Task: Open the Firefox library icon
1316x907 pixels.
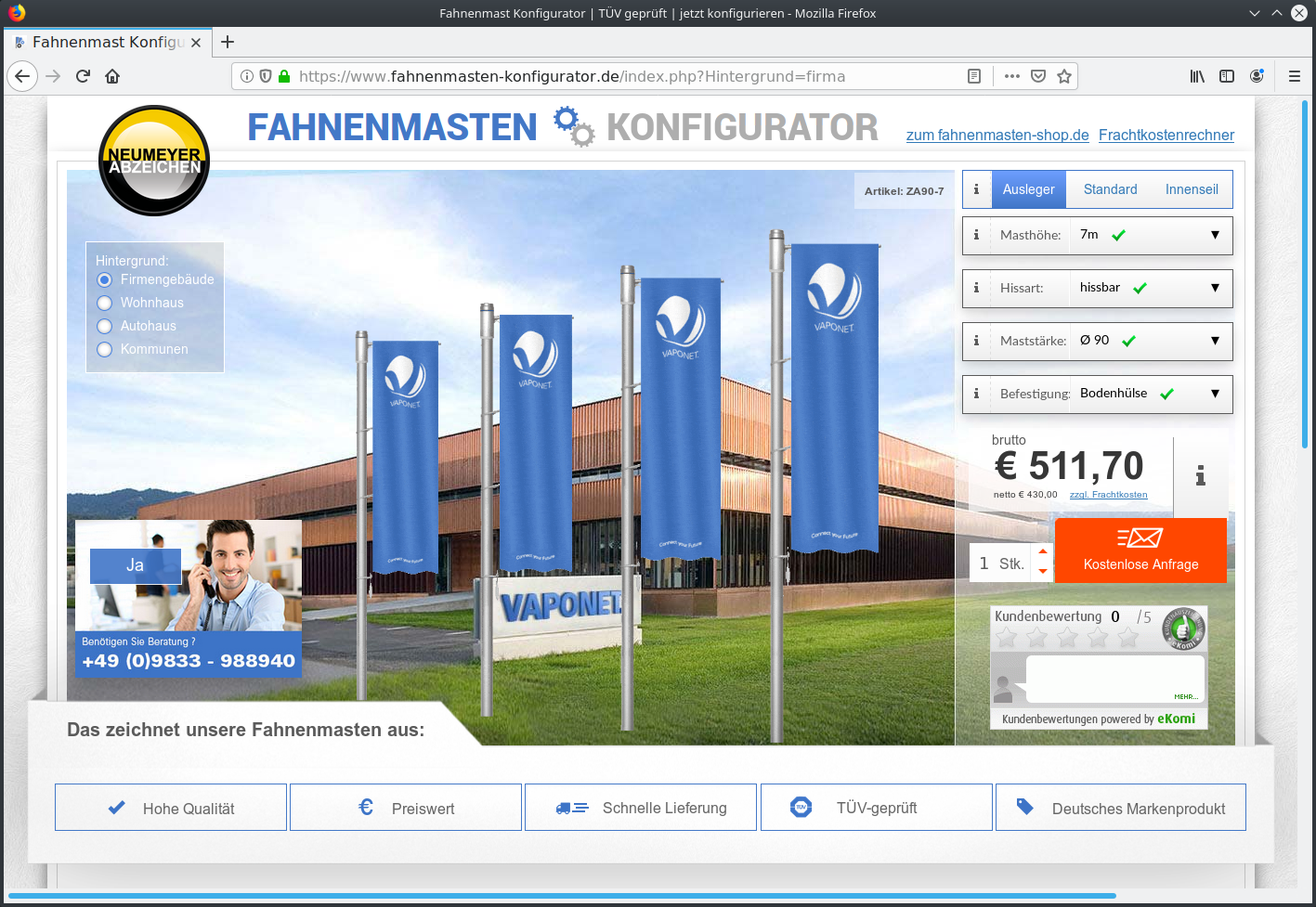Action: coord(1197,76)
